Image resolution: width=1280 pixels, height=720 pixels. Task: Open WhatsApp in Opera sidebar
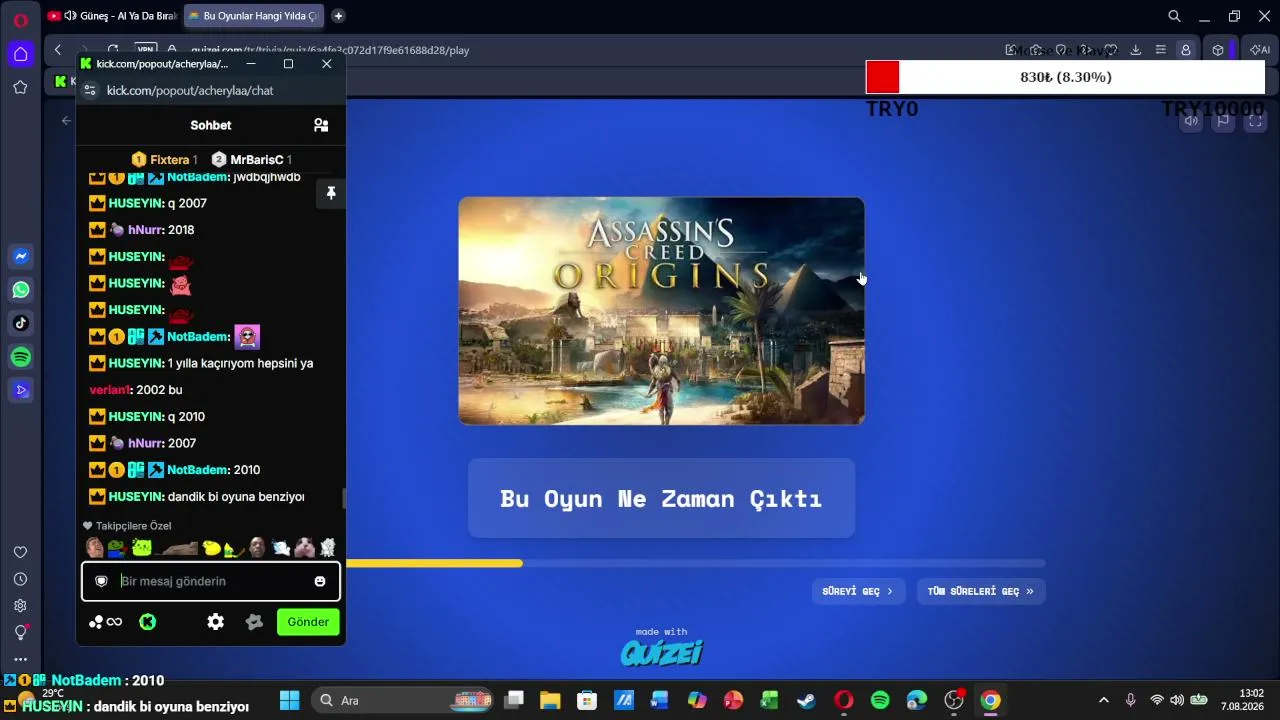tap(20, 290)
